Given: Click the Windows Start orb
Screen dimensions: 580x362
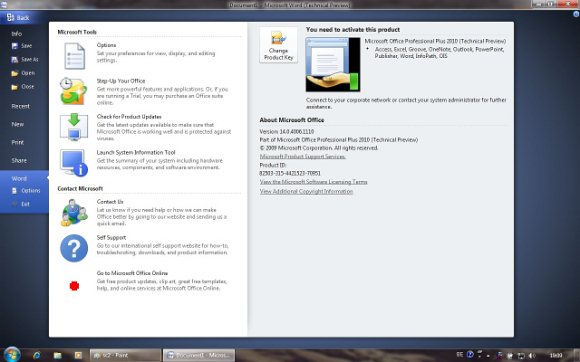Looking at the screenshot, I should 12,355.
